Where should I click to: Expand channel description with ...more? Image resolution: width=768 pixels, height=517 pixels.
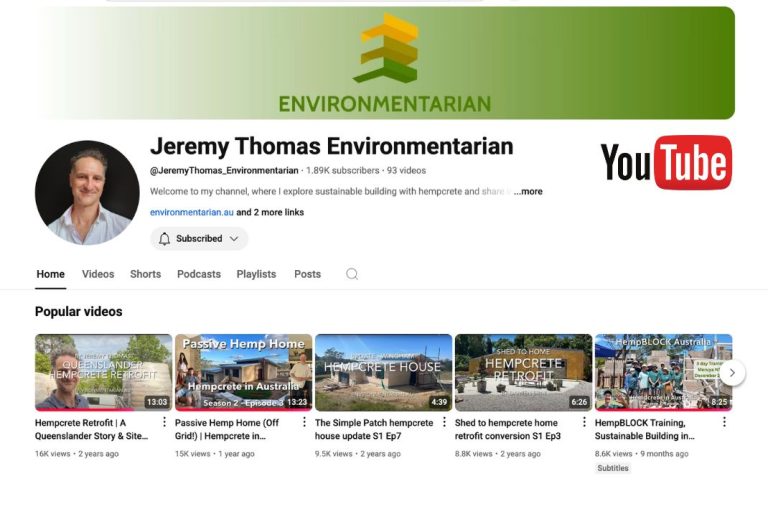tap(528, 191)
